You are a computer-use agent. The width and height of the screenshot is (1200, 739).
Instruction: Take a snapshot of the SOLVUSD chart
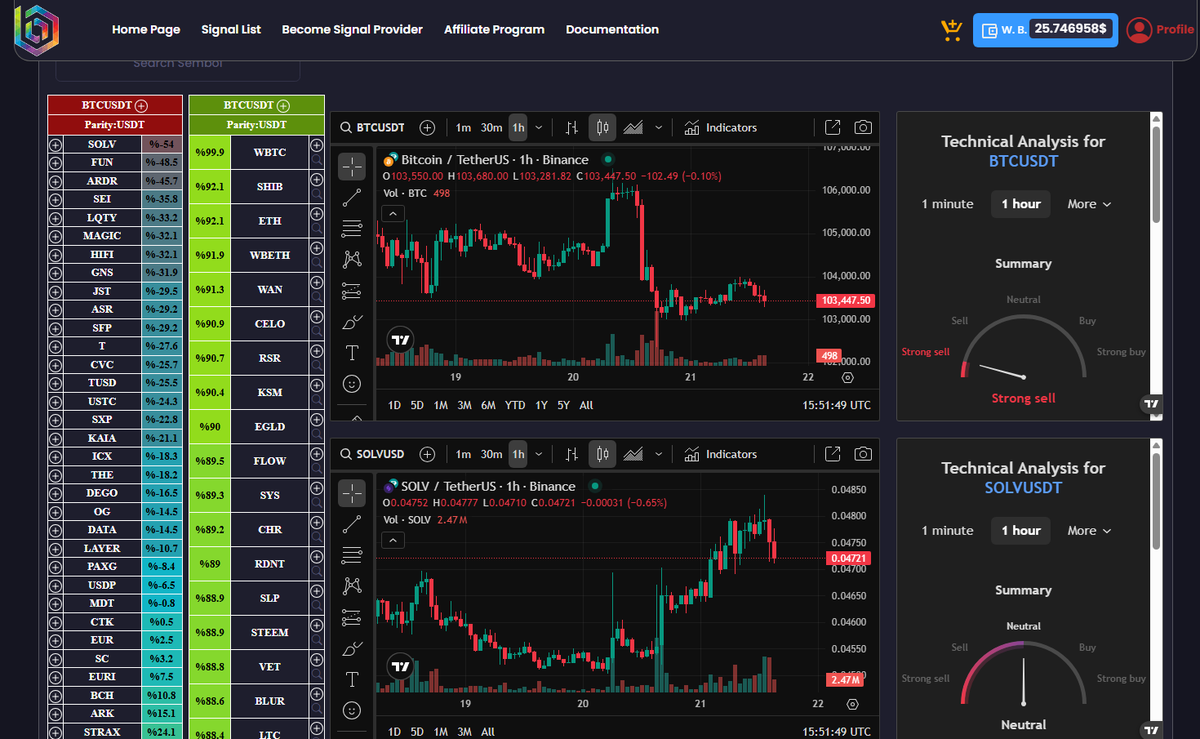click(x=862, y=454)
